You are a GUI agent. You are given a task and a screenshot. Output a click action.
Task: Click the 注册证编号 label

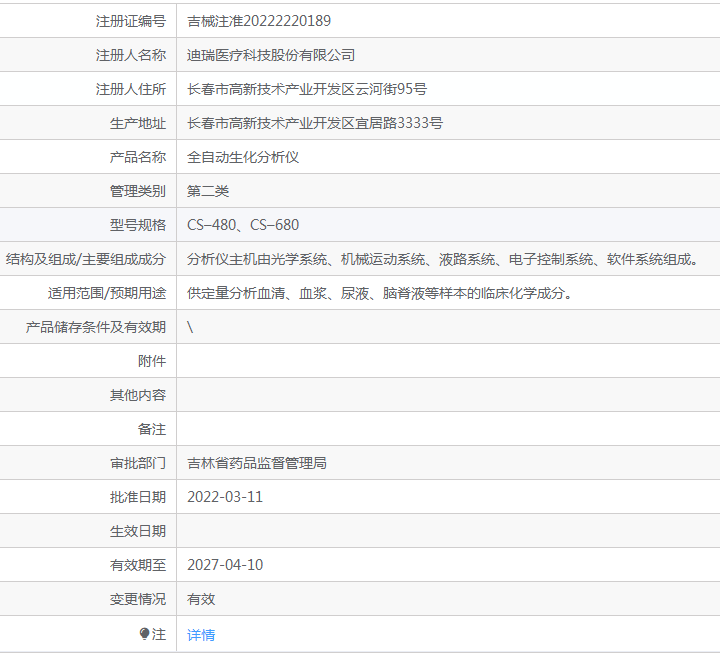pyautogui.click(x=131, y=21)
